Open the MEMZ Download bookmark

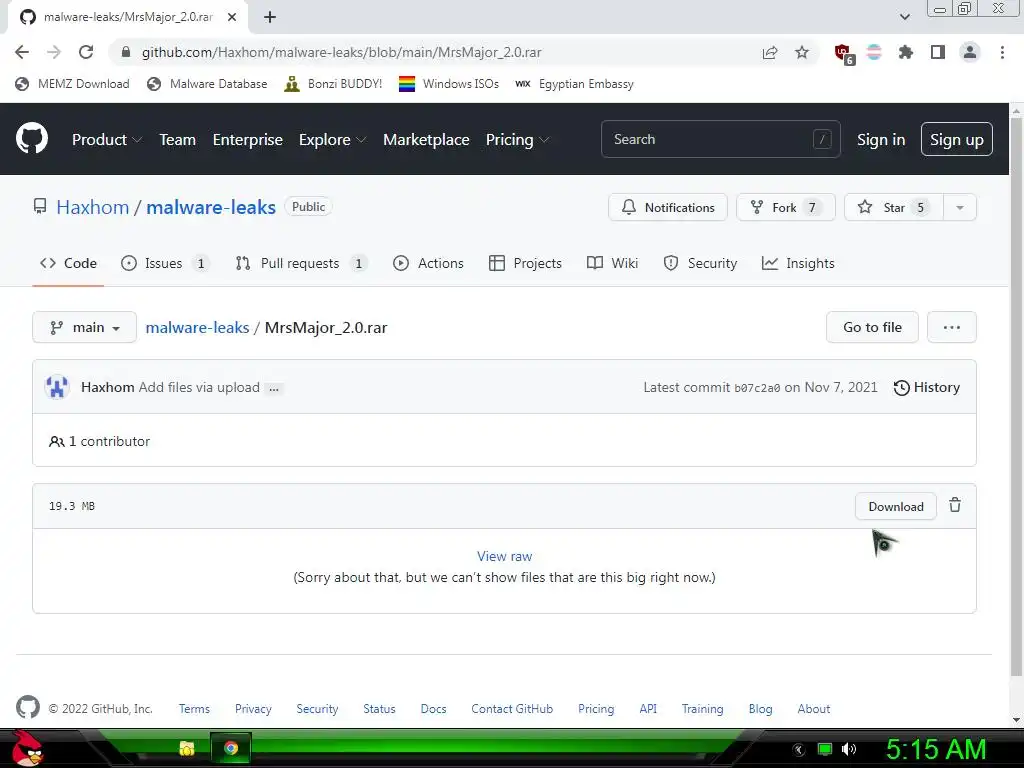click(x=72, y=84)
